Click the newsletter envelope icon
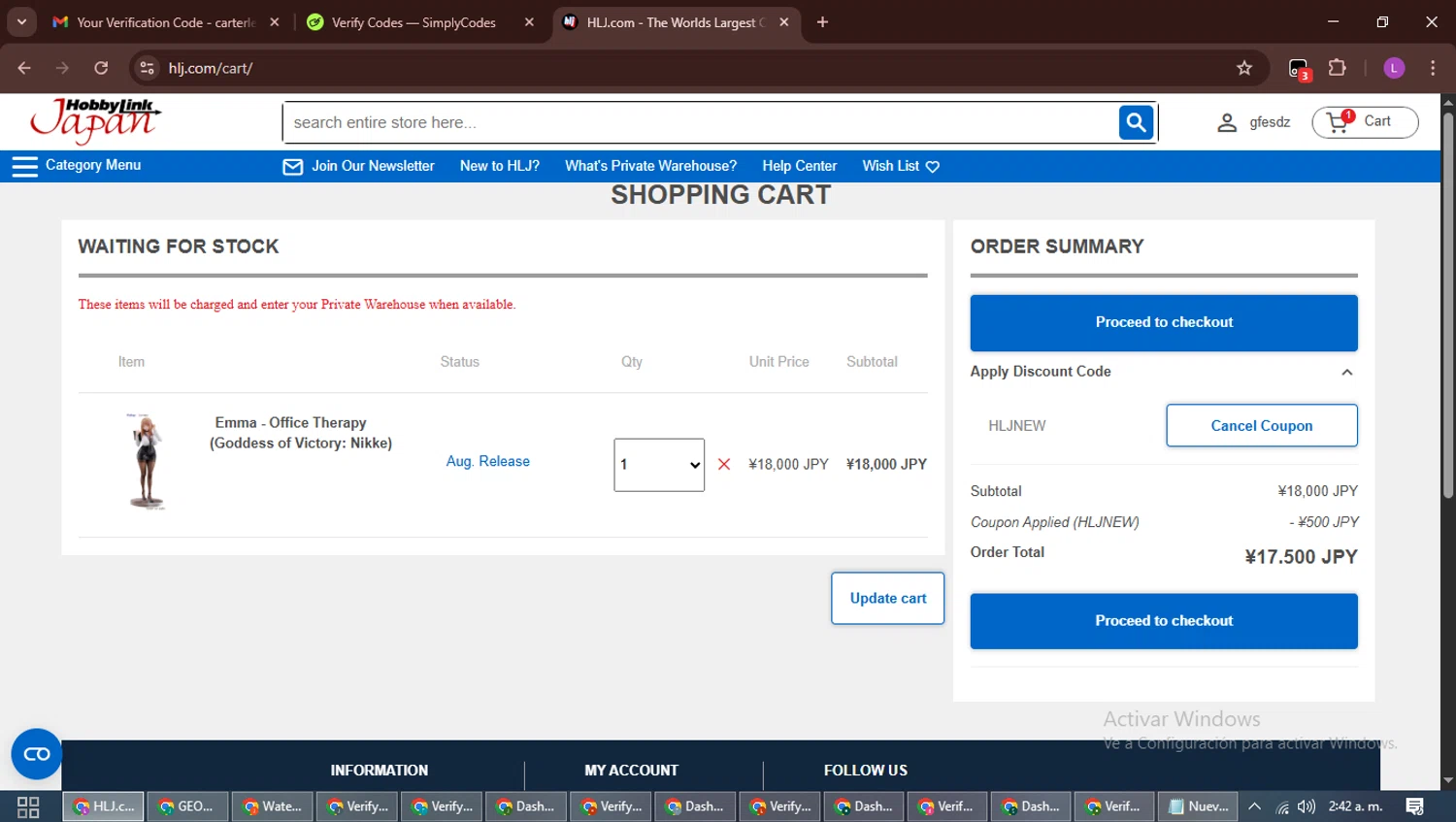The height and width of the screenshot is (822, 1456). pos(292,167)
